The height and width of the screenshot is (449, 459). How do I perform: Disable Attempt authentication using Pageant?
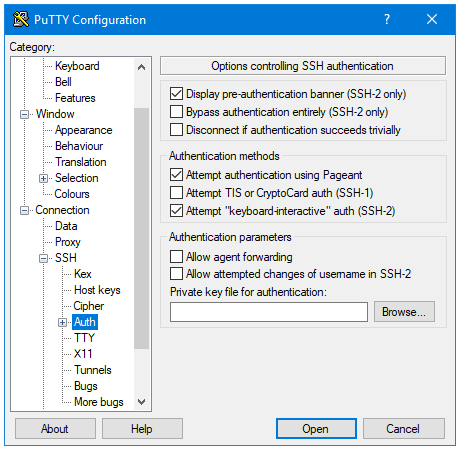176,174
